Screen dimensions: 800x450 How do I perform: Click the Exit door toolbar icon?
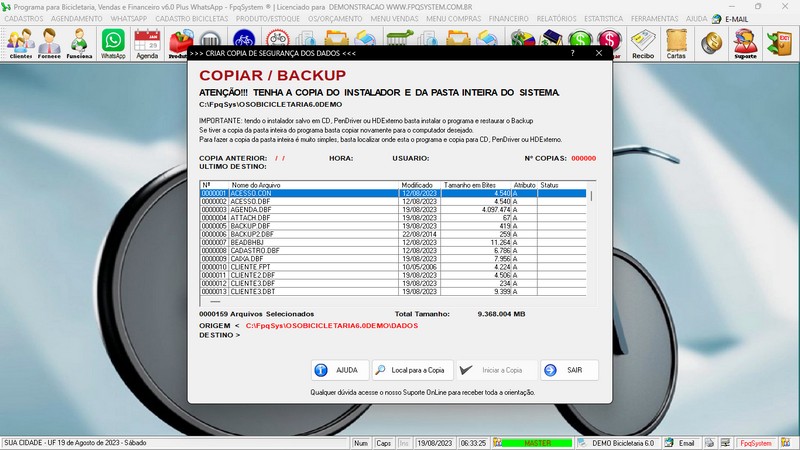780,44
